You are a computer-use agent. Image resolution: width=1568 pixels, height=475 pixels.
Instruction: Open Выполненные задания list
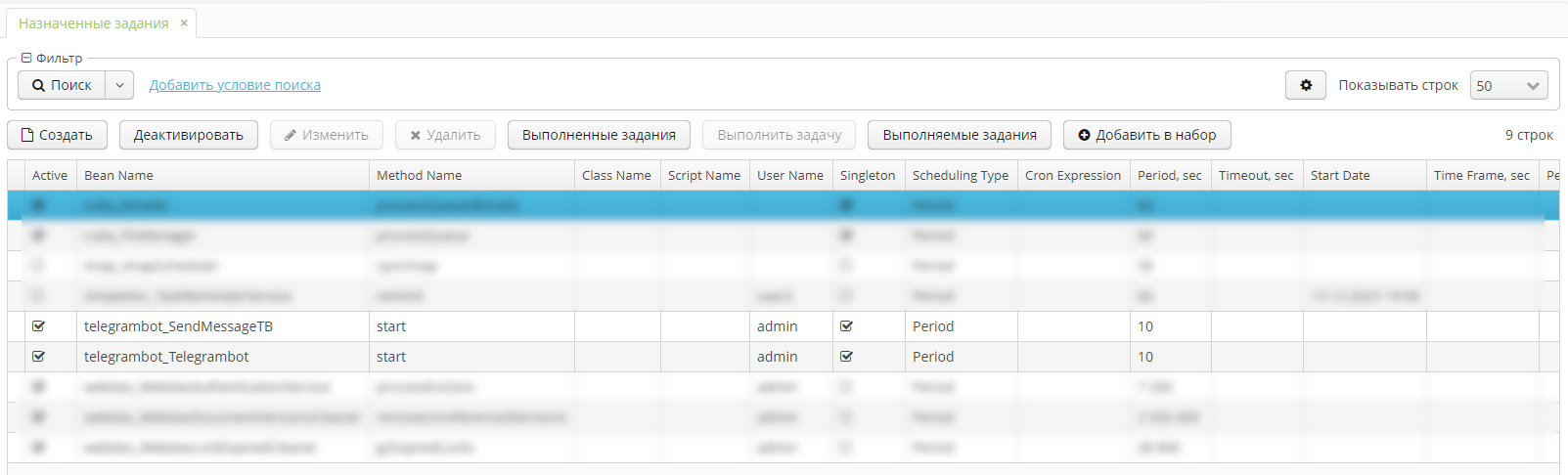pos(599,135)
